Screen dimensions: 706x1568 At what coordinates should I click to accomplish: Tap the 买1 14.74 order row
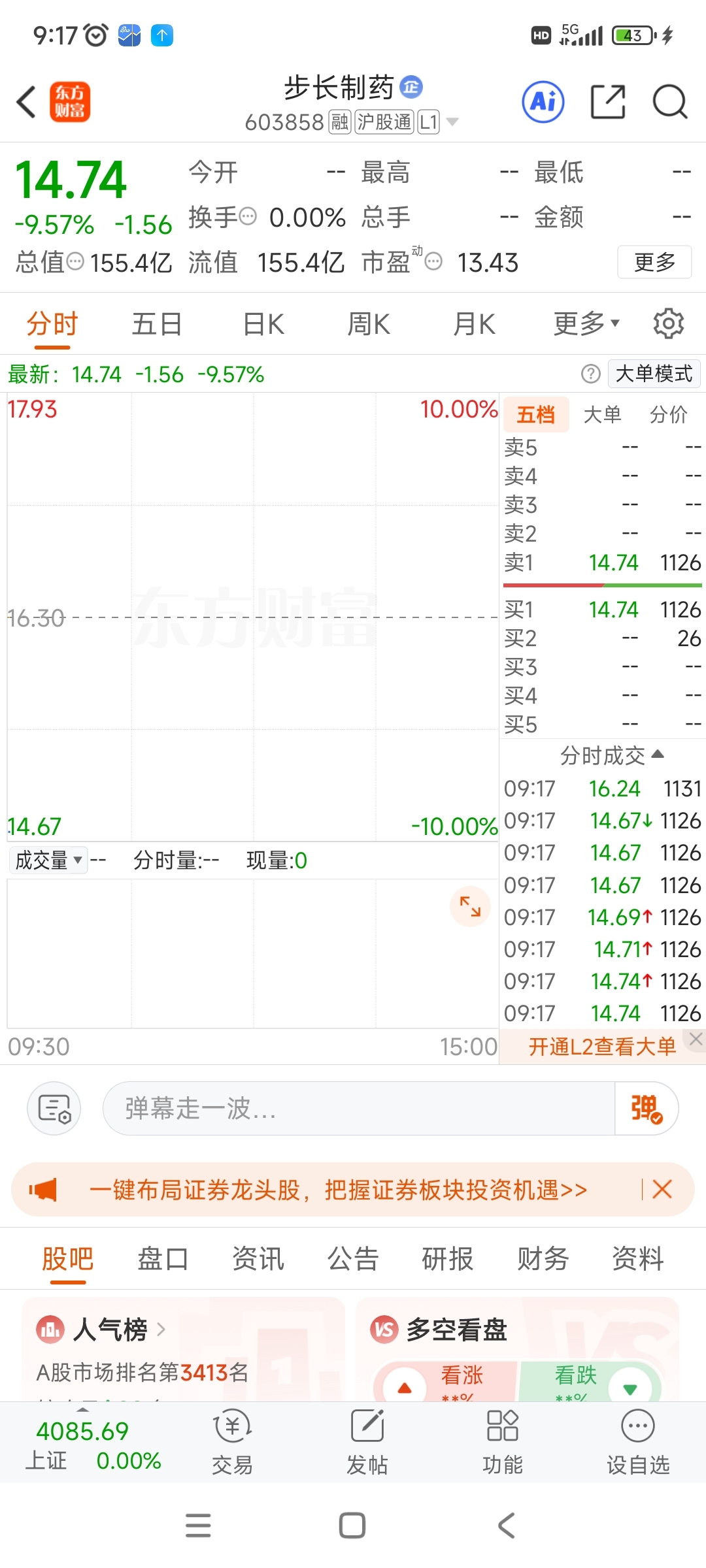[x=603, y=610]
